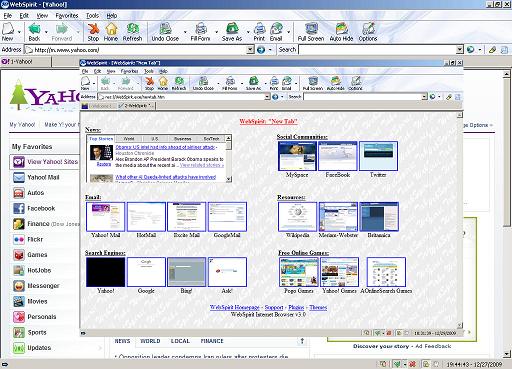
Task: Click My Yahoo! link on Yahoo page
Action: click(22, 125)
